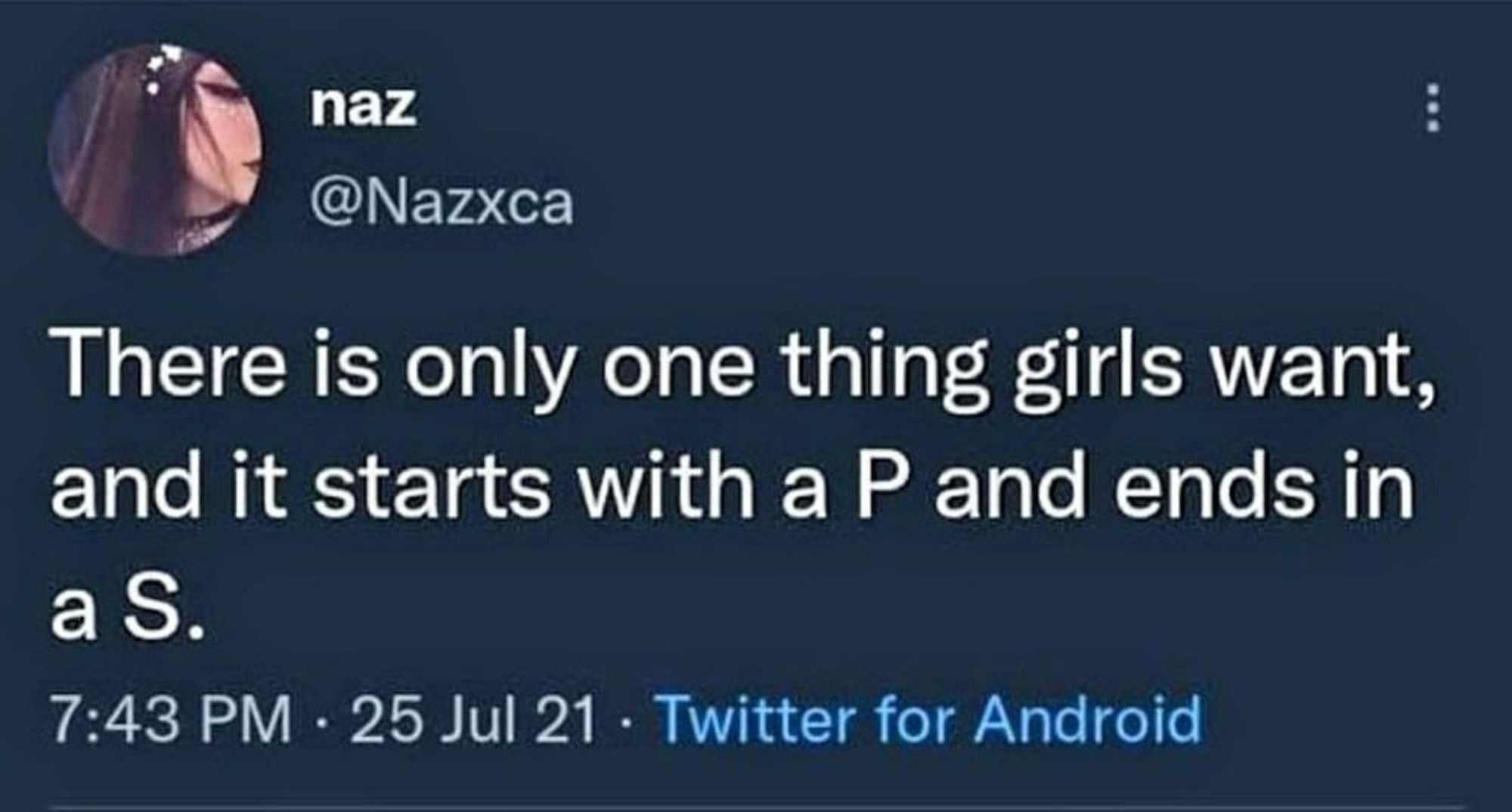
Task: Open the display name "naz"
Action: [364, 108]
